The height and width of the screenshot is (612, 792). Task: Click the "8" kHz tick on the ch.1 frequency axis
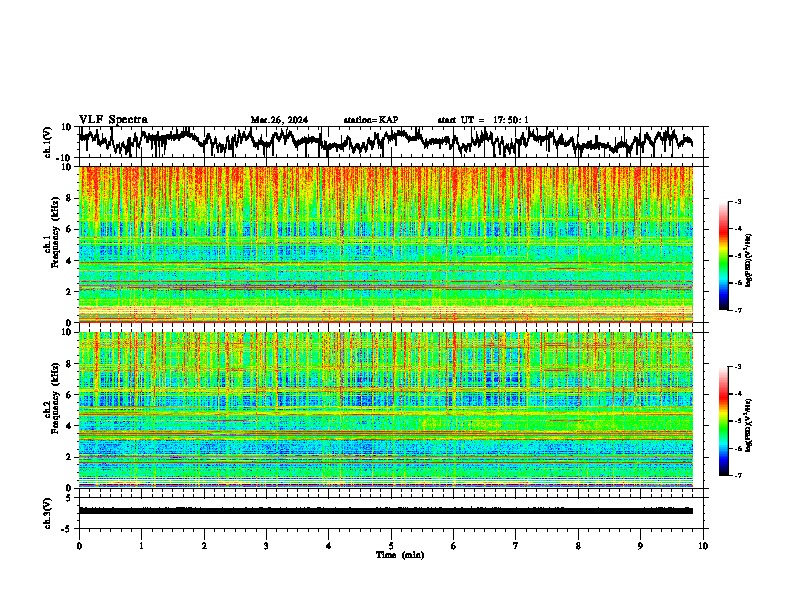(70, 198)
